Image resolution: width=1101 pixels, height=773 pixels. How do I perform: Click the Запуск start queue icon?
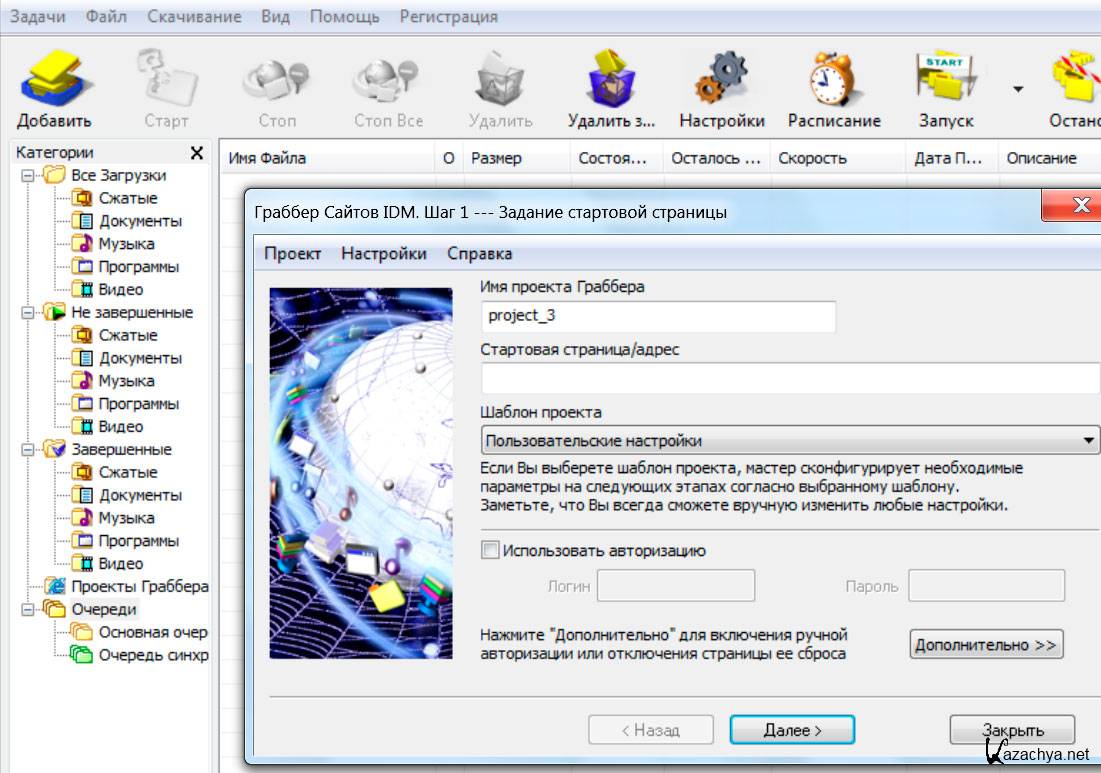click(x=945, y=90)
